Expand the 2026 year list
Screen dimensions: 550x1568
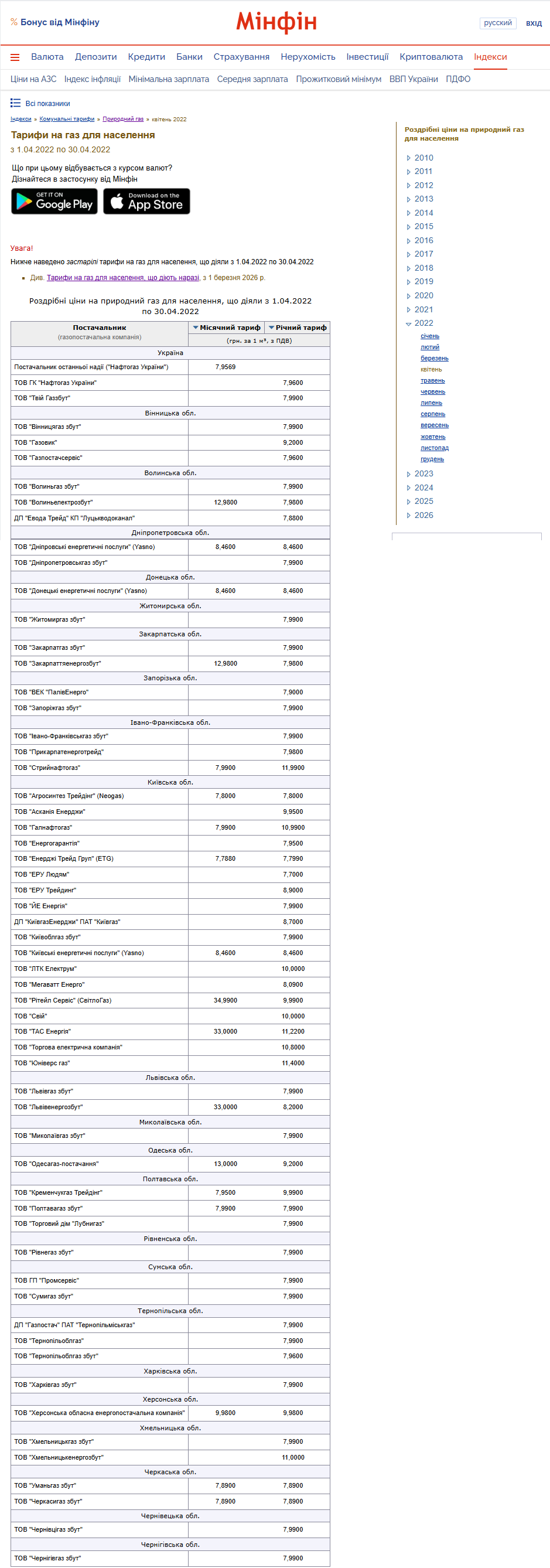point(409,516)
